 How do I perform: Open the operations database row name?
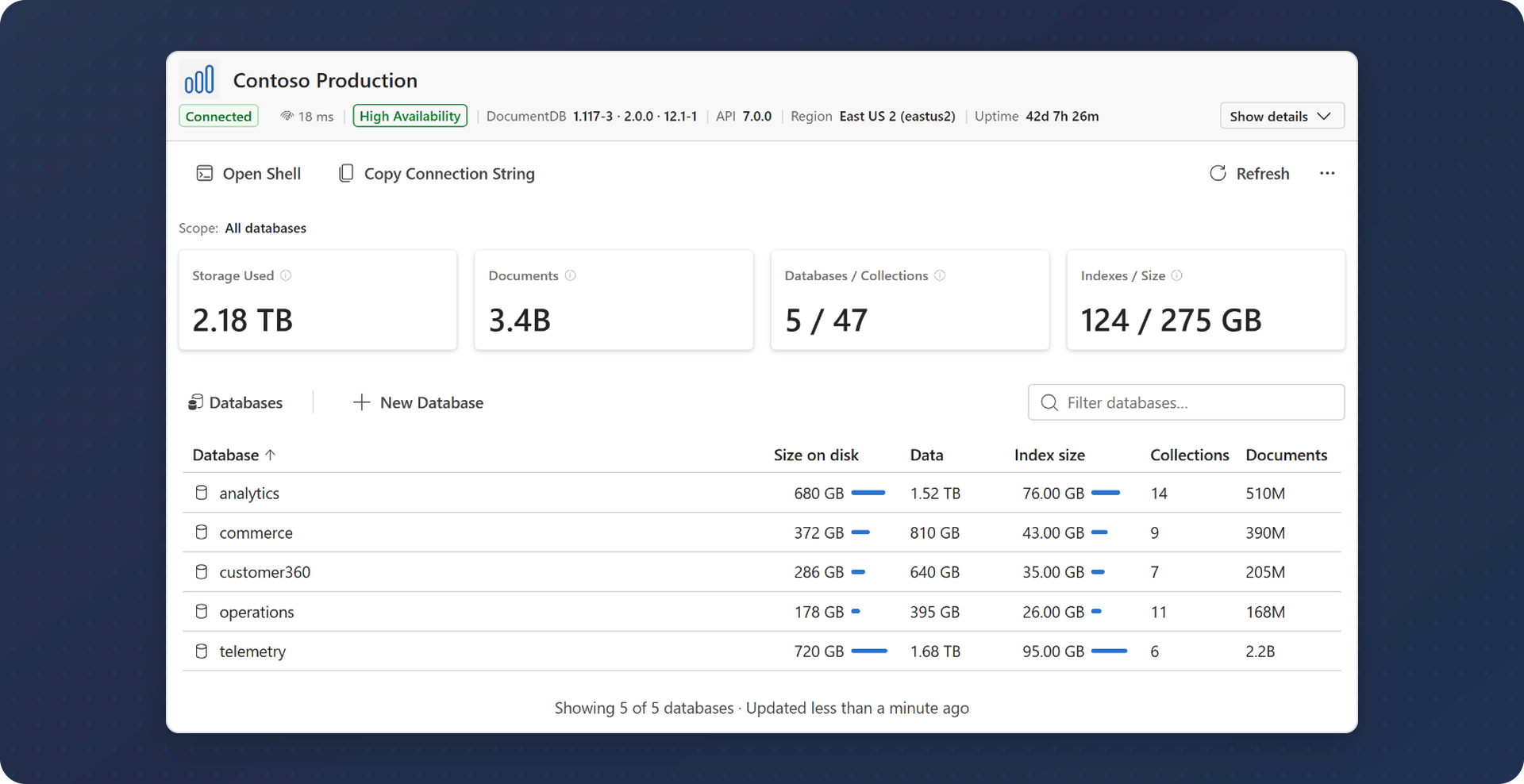[256, 613]
